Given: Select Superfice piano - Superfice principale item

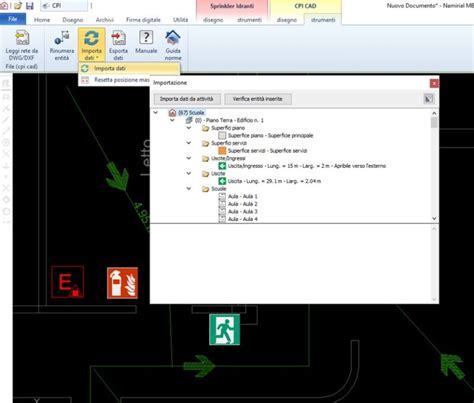Looking at the screenshot, I should [x=270, y=136].
